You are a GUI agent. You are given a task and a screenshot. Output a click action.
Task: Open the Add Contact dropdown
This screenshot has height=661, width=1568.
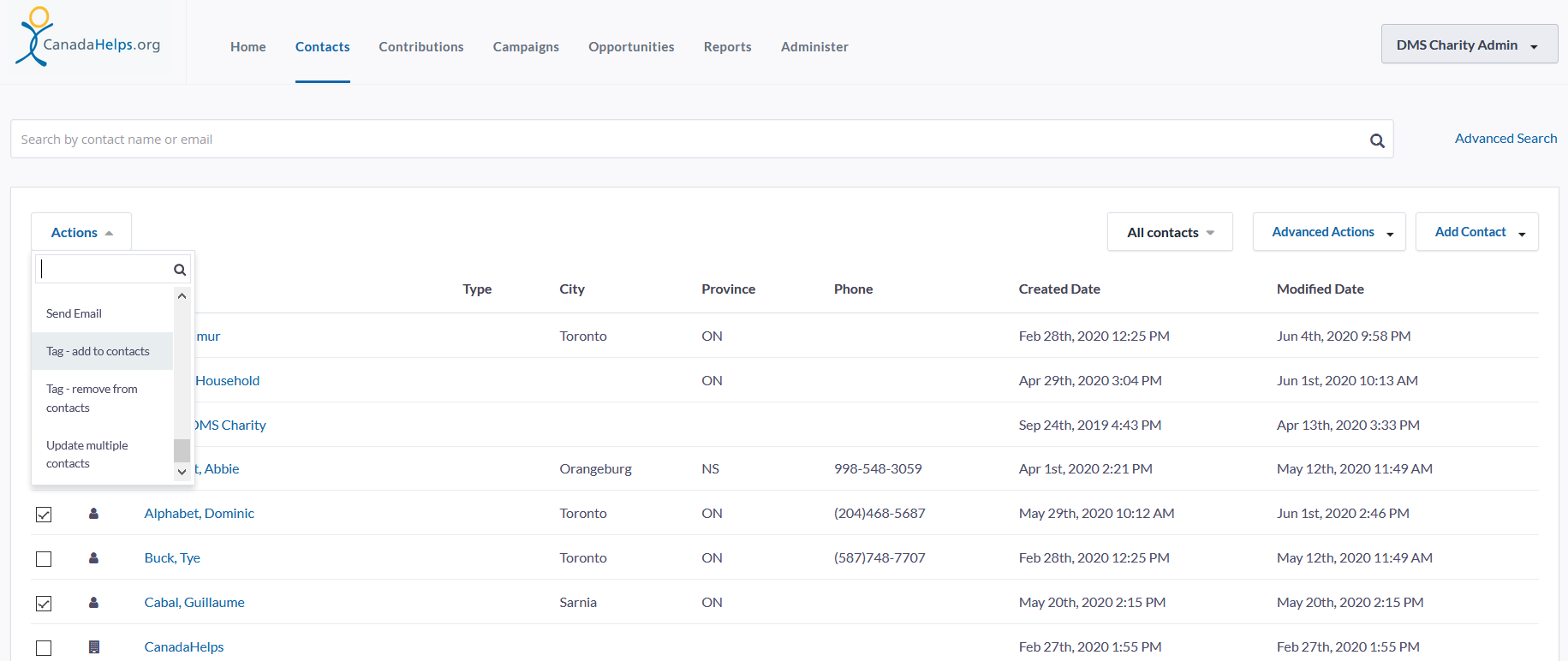pos(1476,232)
